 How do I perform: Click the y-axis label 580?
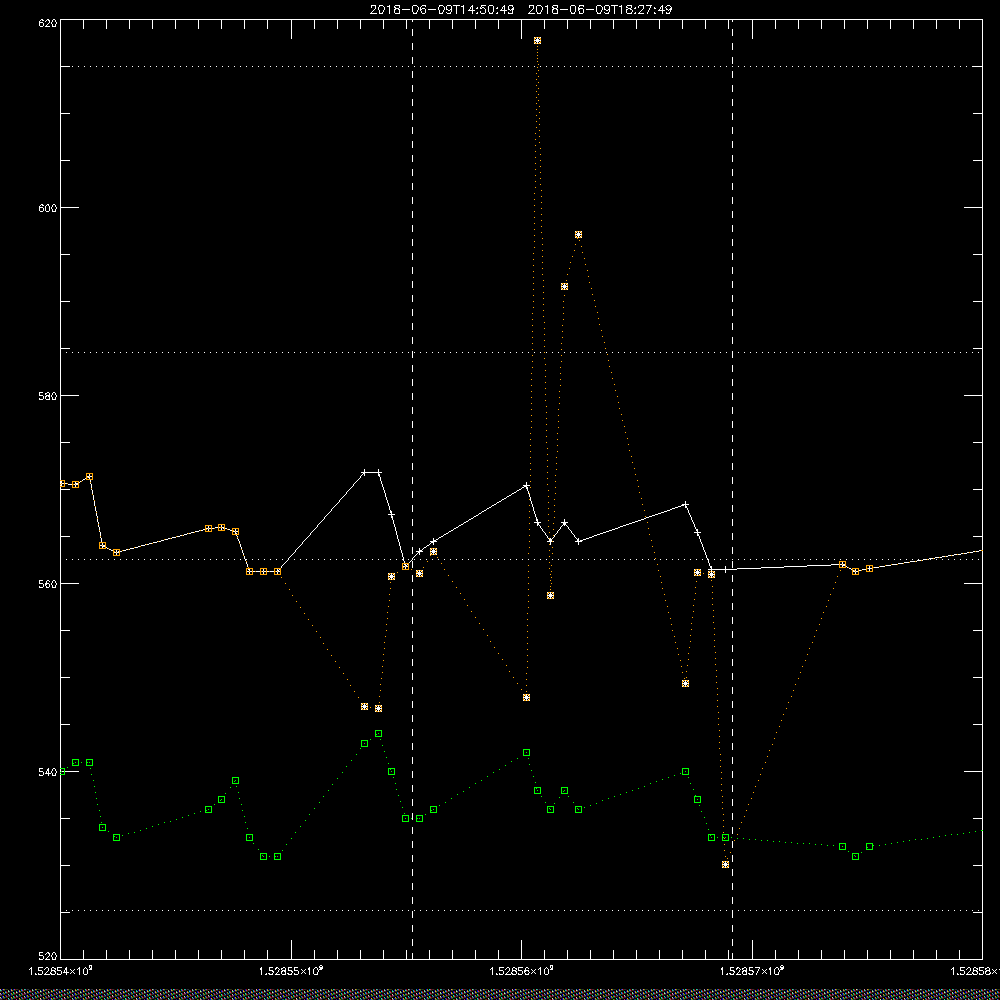click(48, 396)
